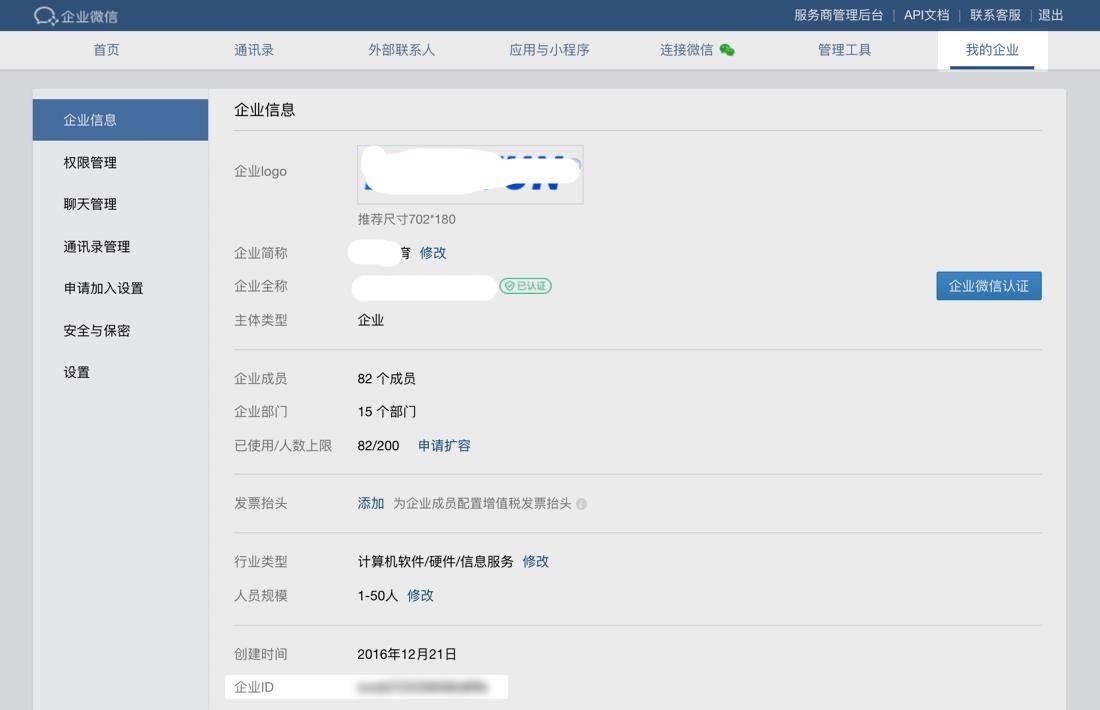
Task: Open 安全与保密 in the sidebar
Action: [97, 330]
